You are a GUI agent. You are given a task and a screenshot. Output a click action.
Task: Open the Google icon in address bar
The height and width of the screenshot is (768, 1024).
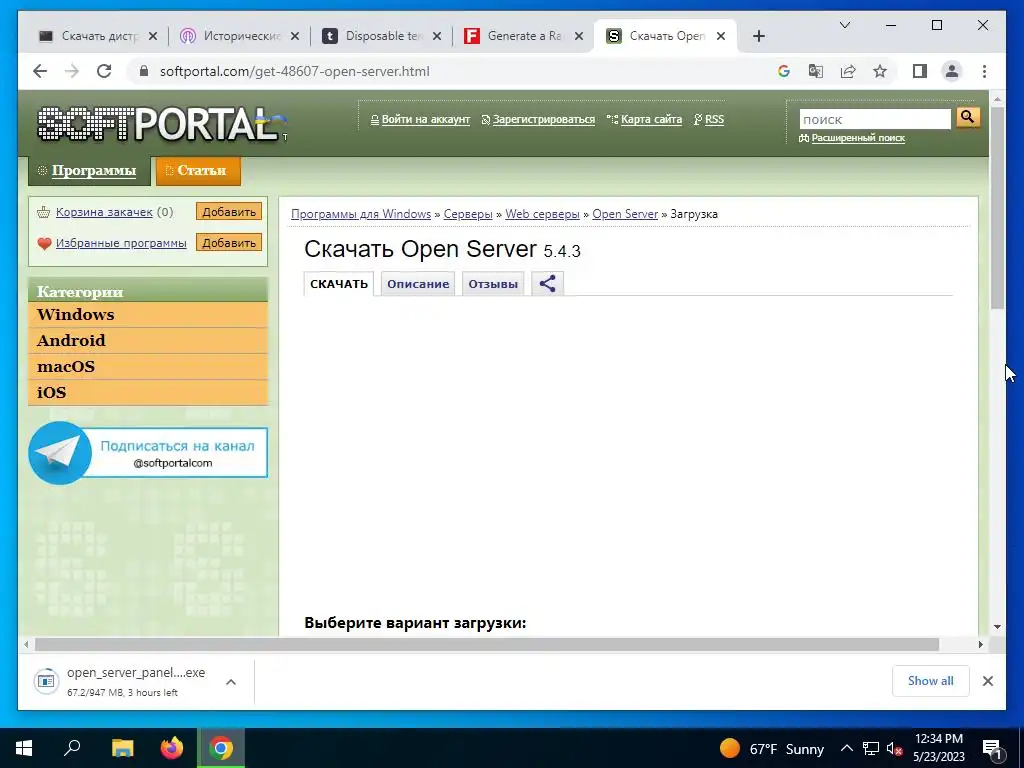[784, 71]
